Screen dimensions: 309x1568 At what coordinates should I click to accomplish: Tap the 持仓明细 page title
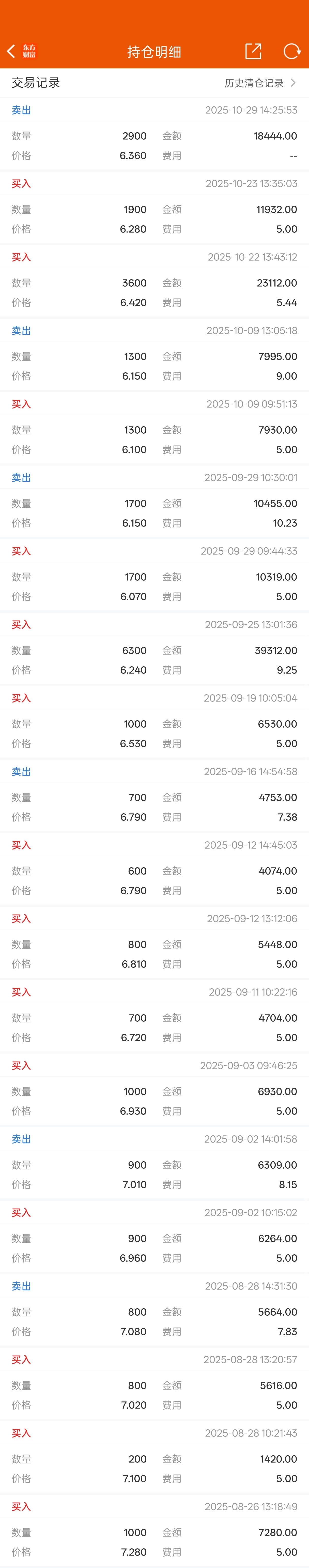pos(154,52)
